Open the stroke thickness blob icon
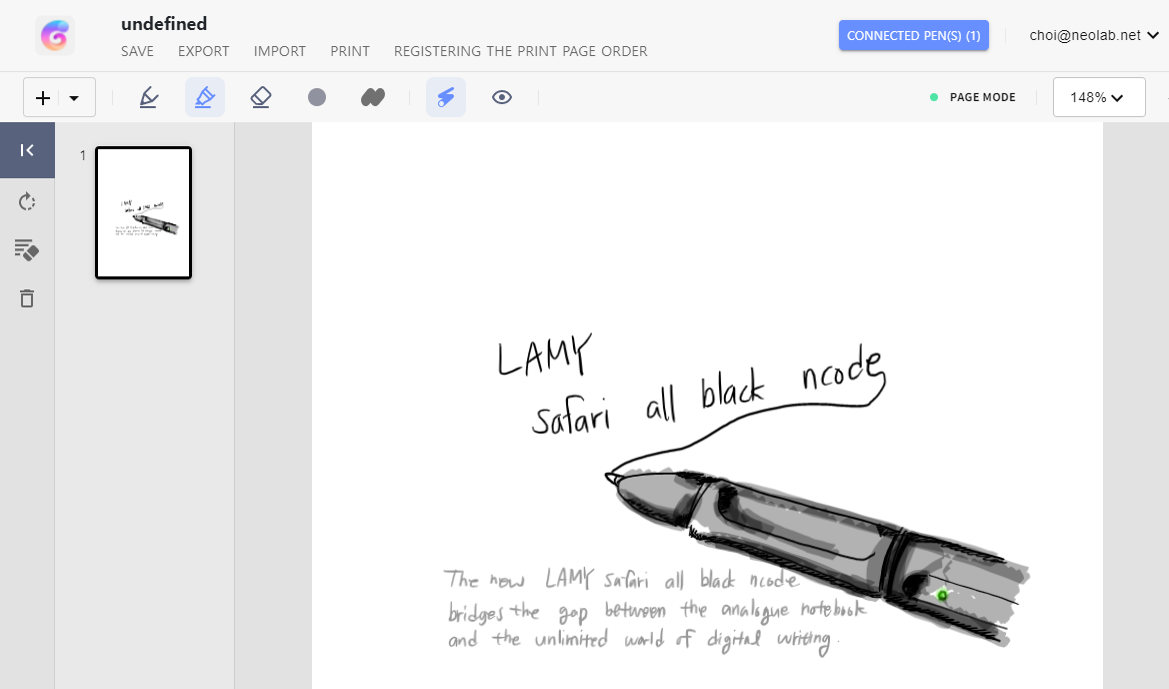 pyautogui.click(x=373, y=97)
